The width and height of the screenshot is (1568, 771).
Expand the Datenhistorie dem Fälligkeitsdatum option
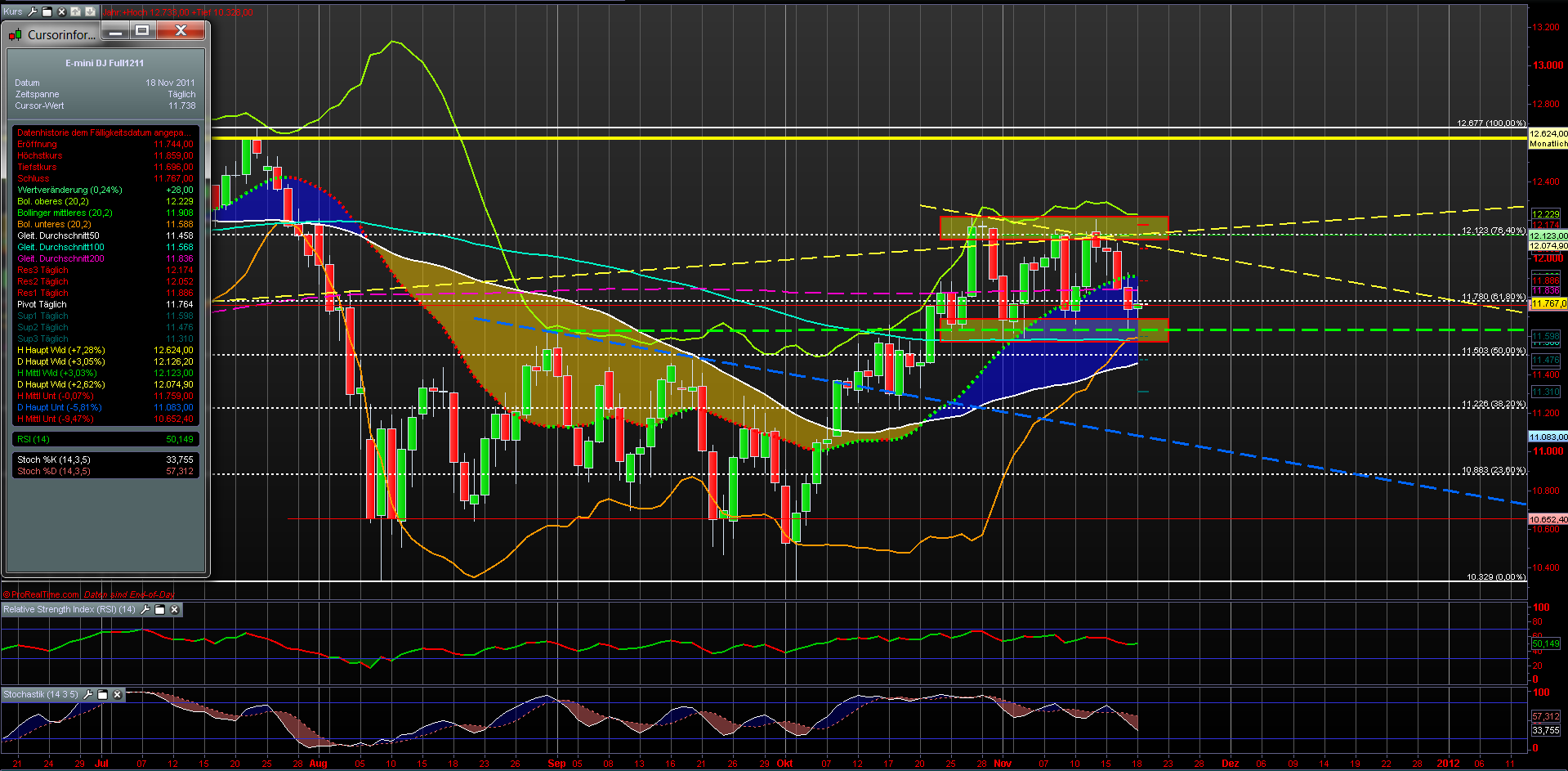[x=102, y=132]
